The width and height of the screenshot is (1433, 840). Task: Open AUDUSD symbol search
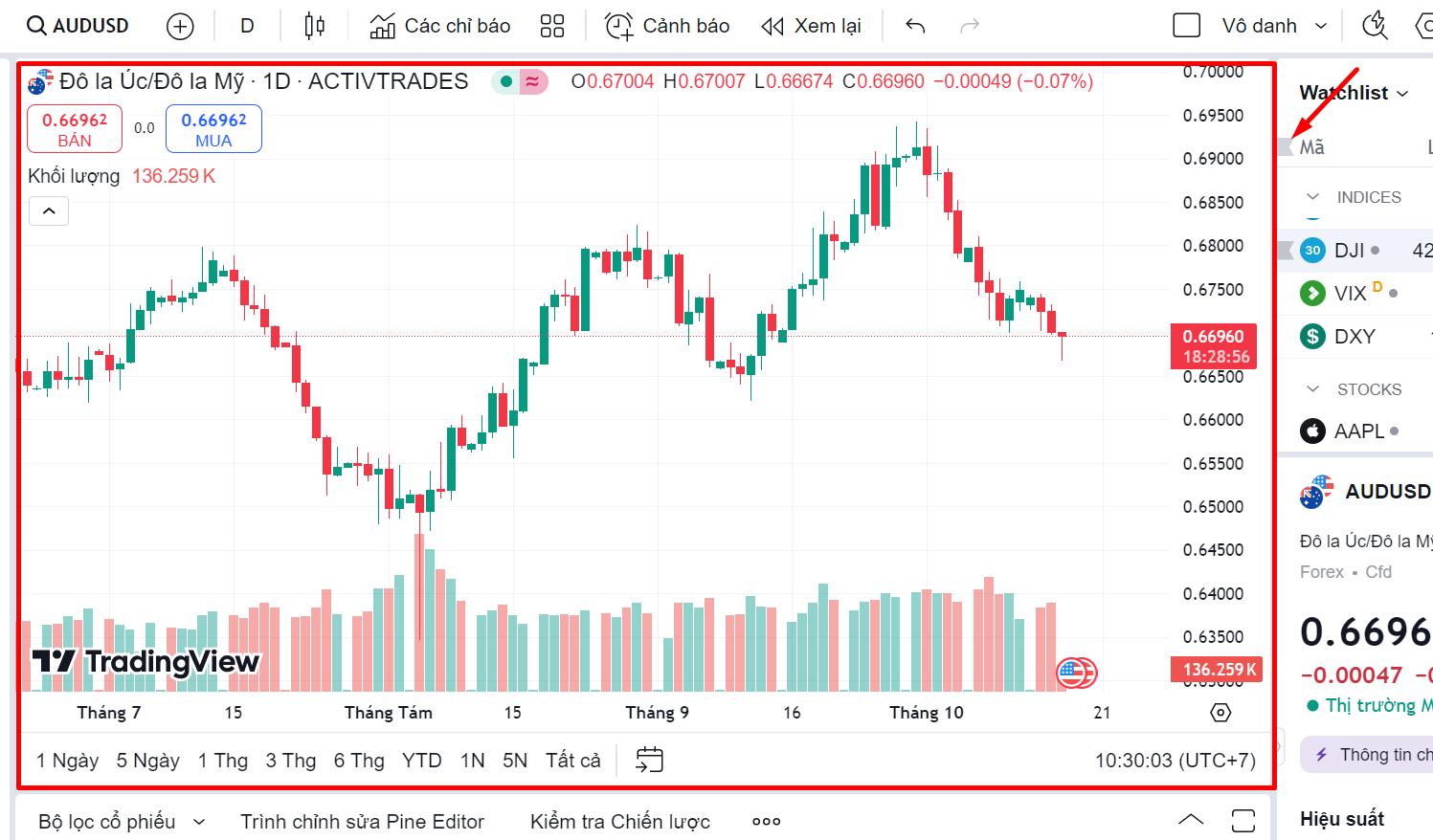(78, 26)
